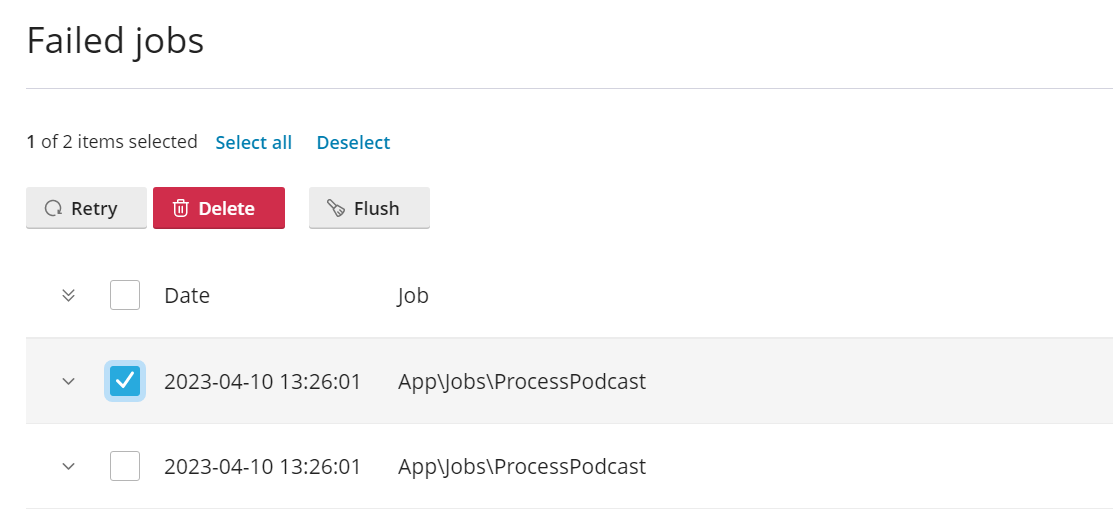Expand all rows with the double chevron
Viewport: 1113px width, 525px height.
tap(68, 295)
